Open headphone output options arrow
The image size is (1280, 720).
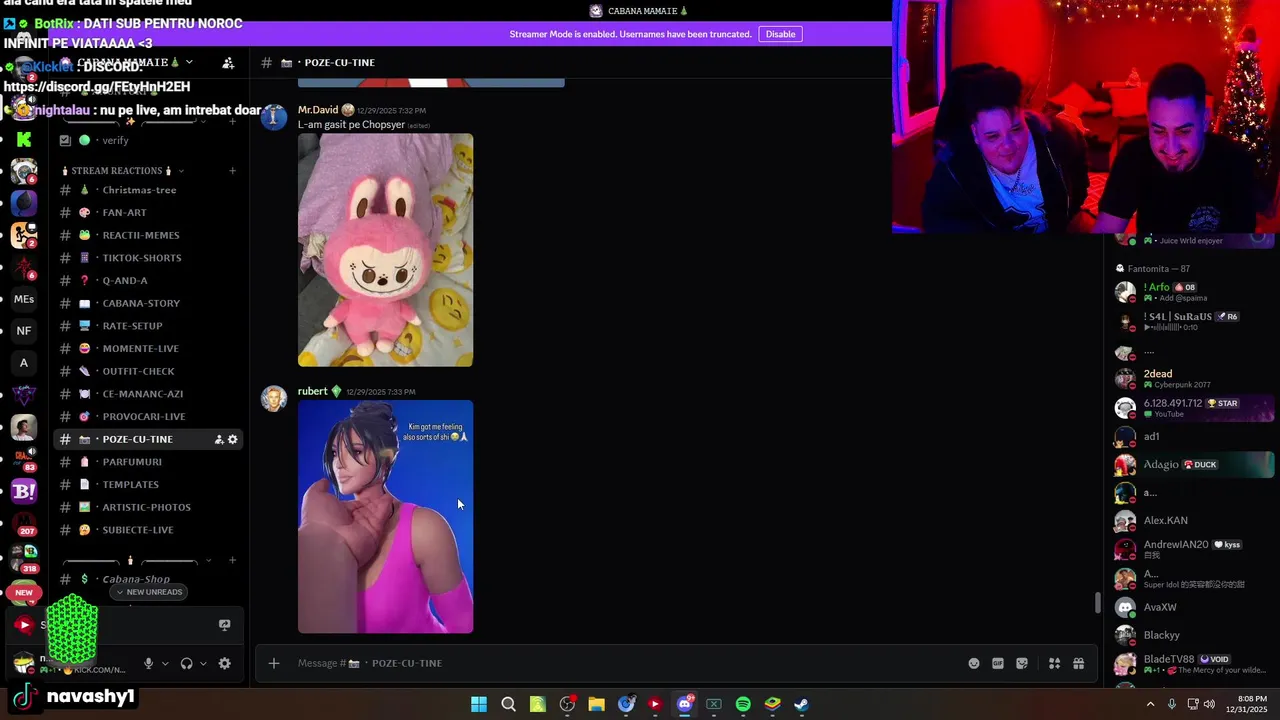203,663
